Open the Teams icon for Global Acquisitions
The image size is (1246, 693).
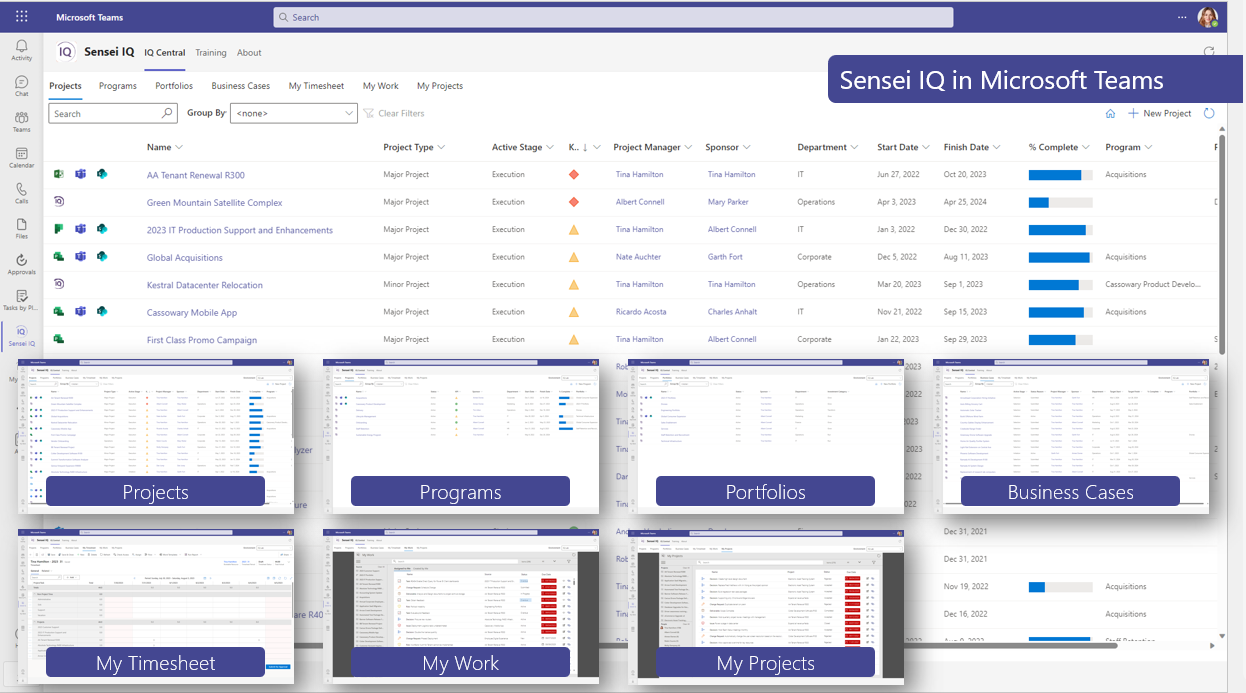(x=80, y=257)
